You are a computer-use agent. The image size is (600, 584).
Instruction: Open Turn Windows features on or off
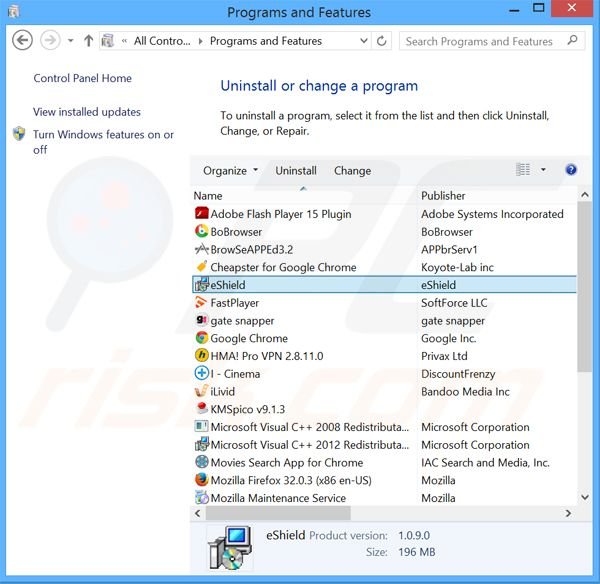click(x=103, y=142)
